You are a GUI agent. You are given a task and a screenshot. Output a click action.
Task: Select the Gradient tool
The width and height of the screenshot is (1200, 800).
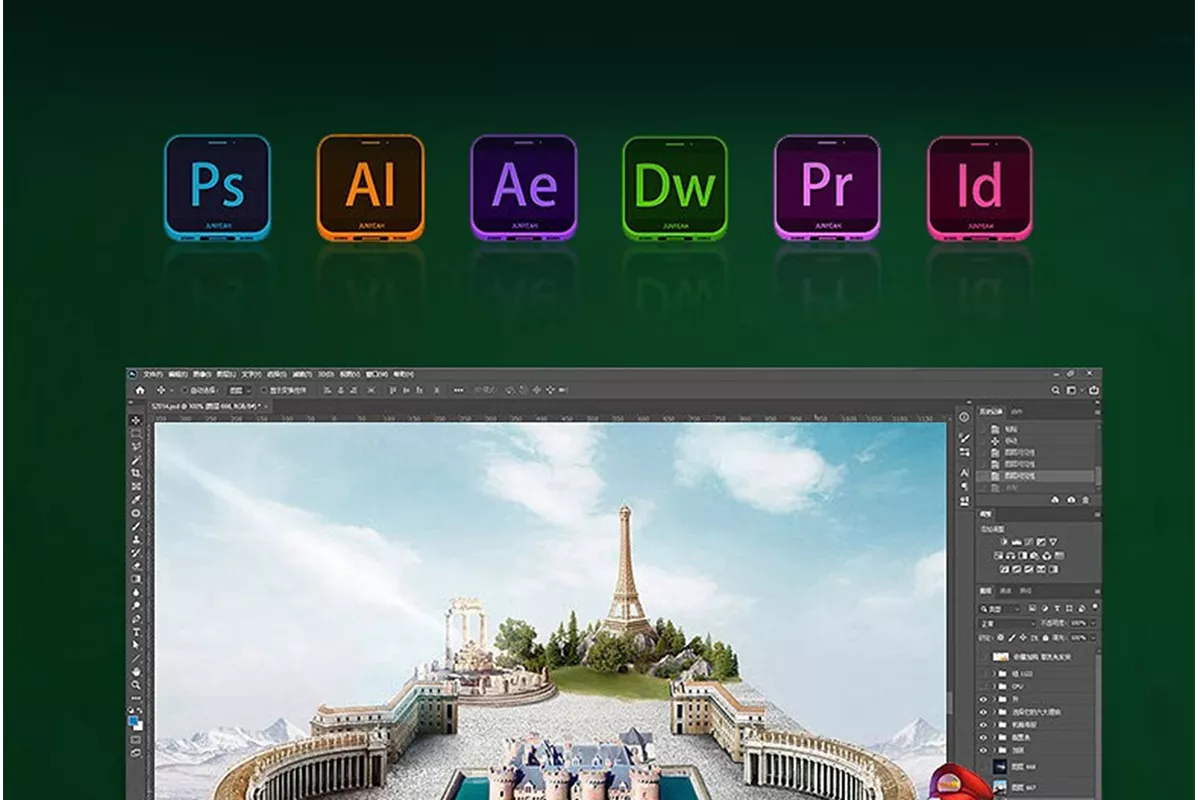[137, 578]
